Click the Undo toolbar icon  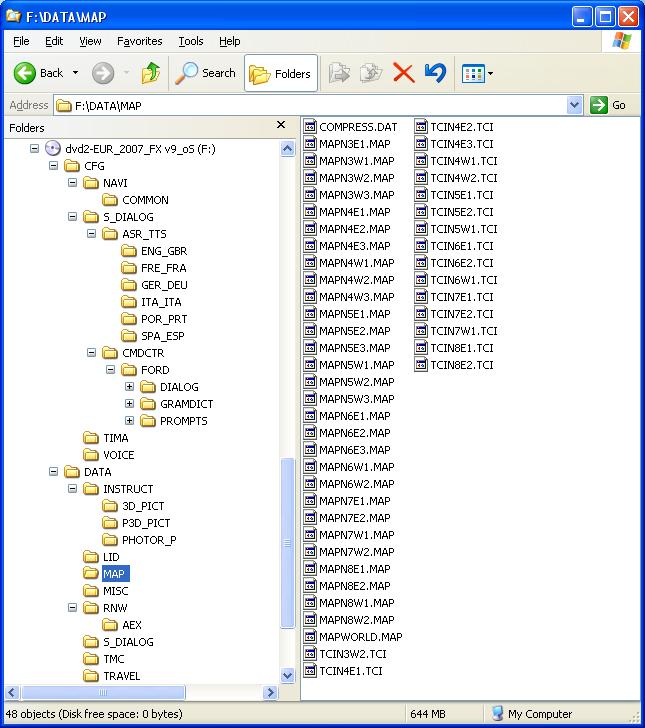click(x=434, y=73)
